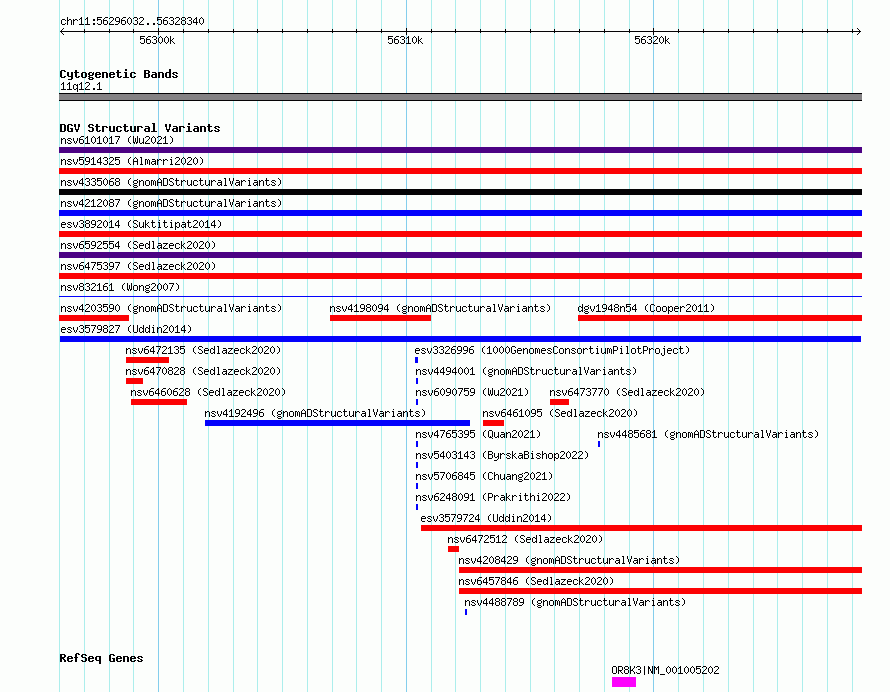Select the small red nsv6472512 variant bar
This screenshot has height=692, width=890.
point(453,549)
